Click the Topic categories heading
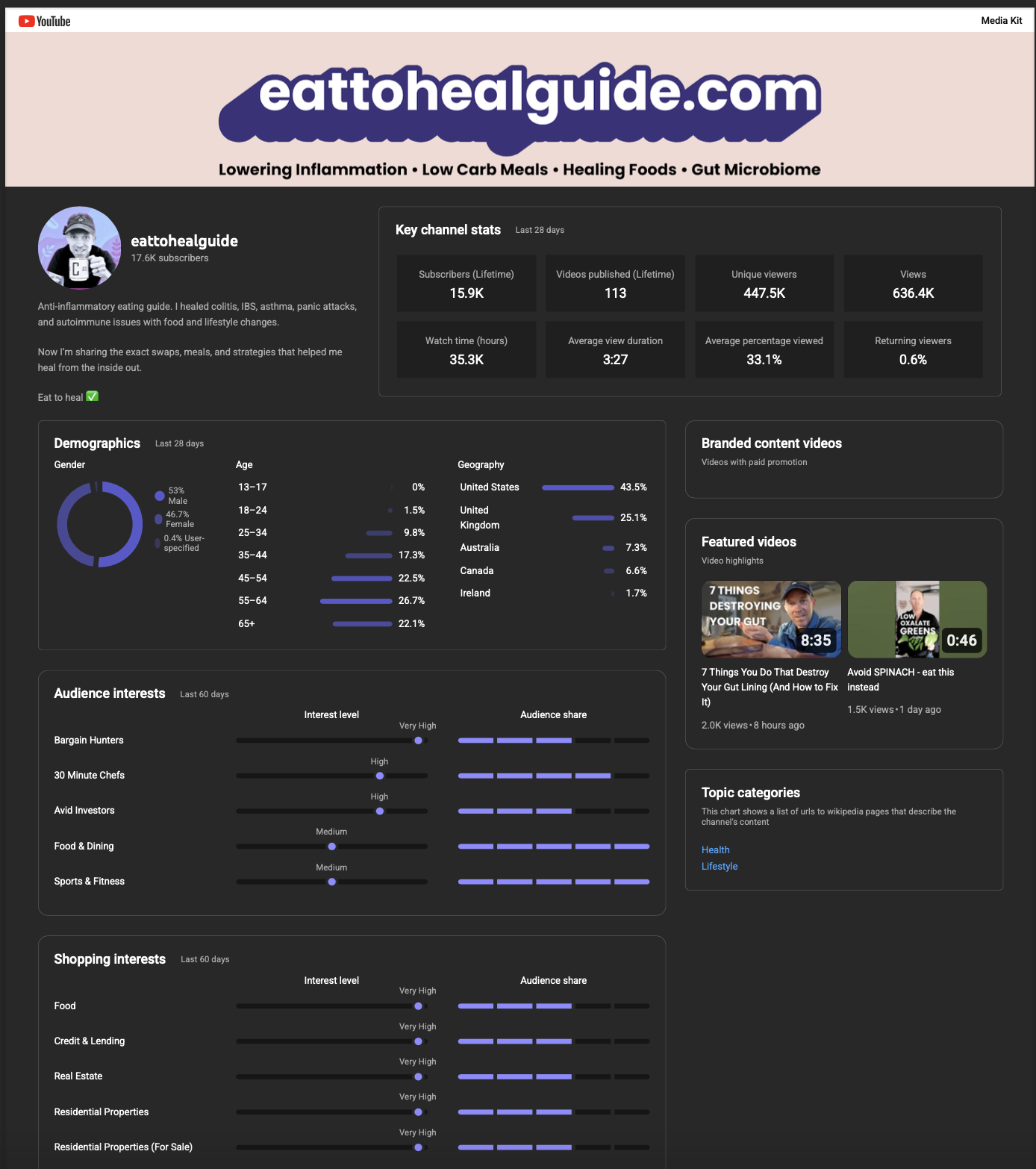 pos(751,792)
